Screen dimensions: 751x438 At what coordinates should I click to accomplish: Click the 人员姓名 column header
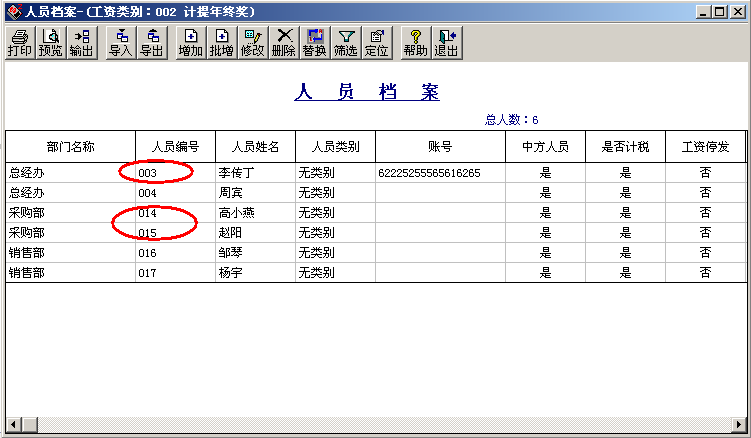pos(255,147)
